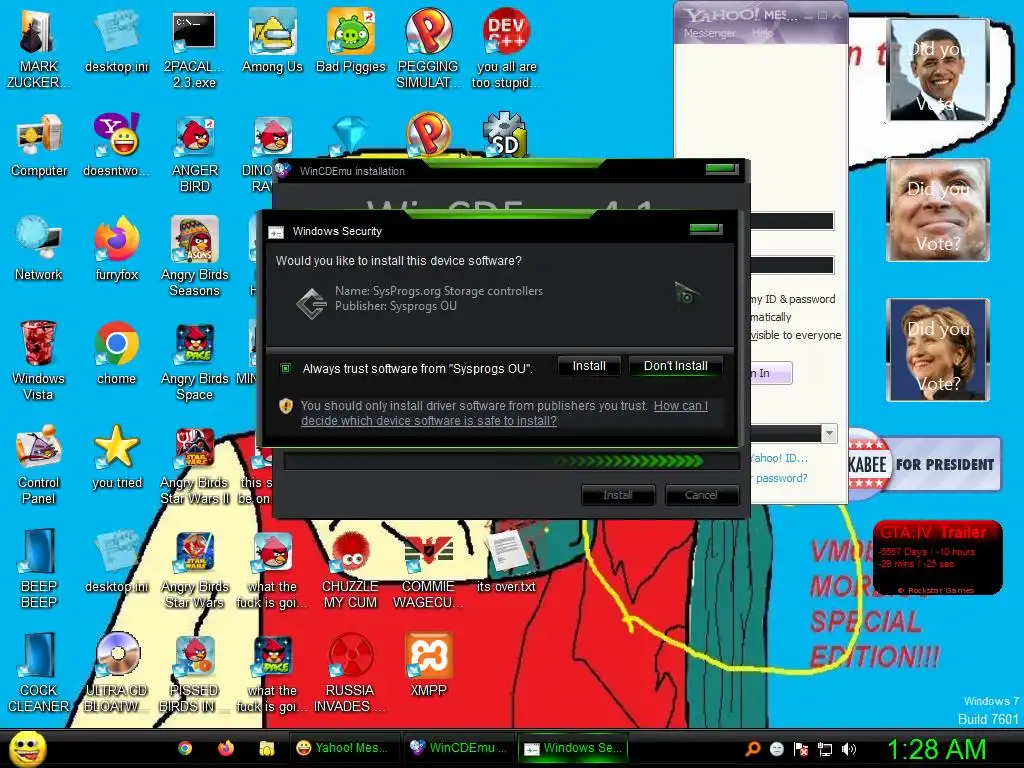
Task: Click Cancel in WinCDEmu installation window
Action: [x=701, y=495]
